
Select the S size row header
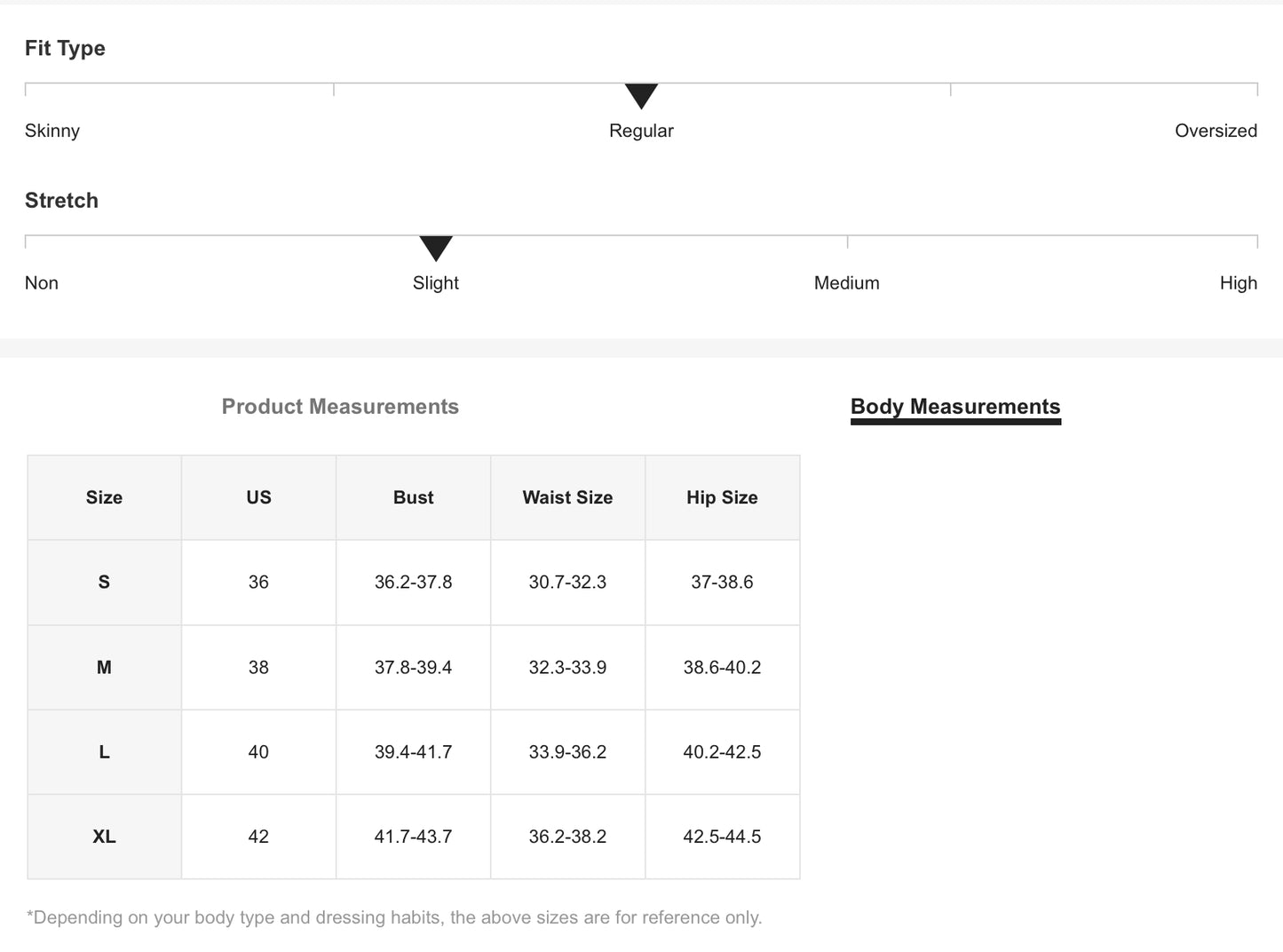[x=104, y=583]
